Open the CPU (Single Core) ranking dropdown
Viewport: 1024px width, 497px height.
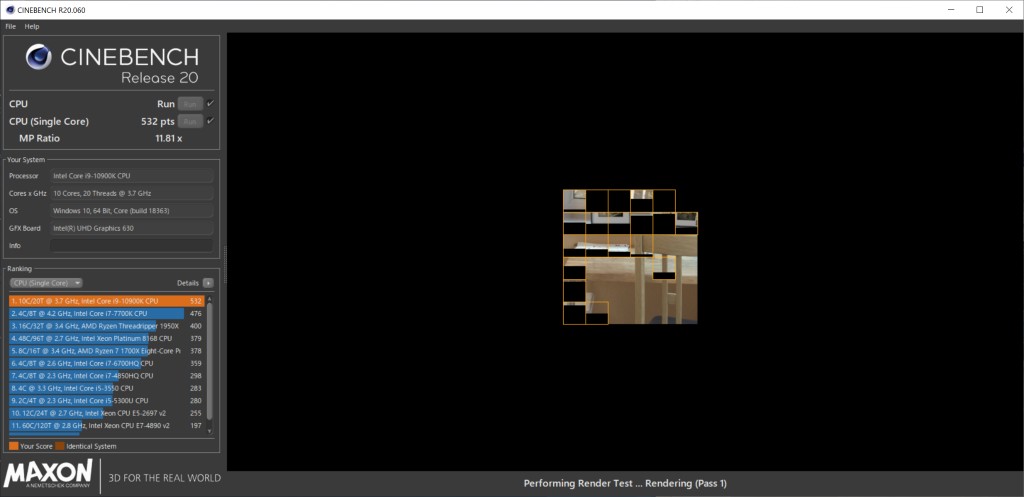[x=46, y=283]
